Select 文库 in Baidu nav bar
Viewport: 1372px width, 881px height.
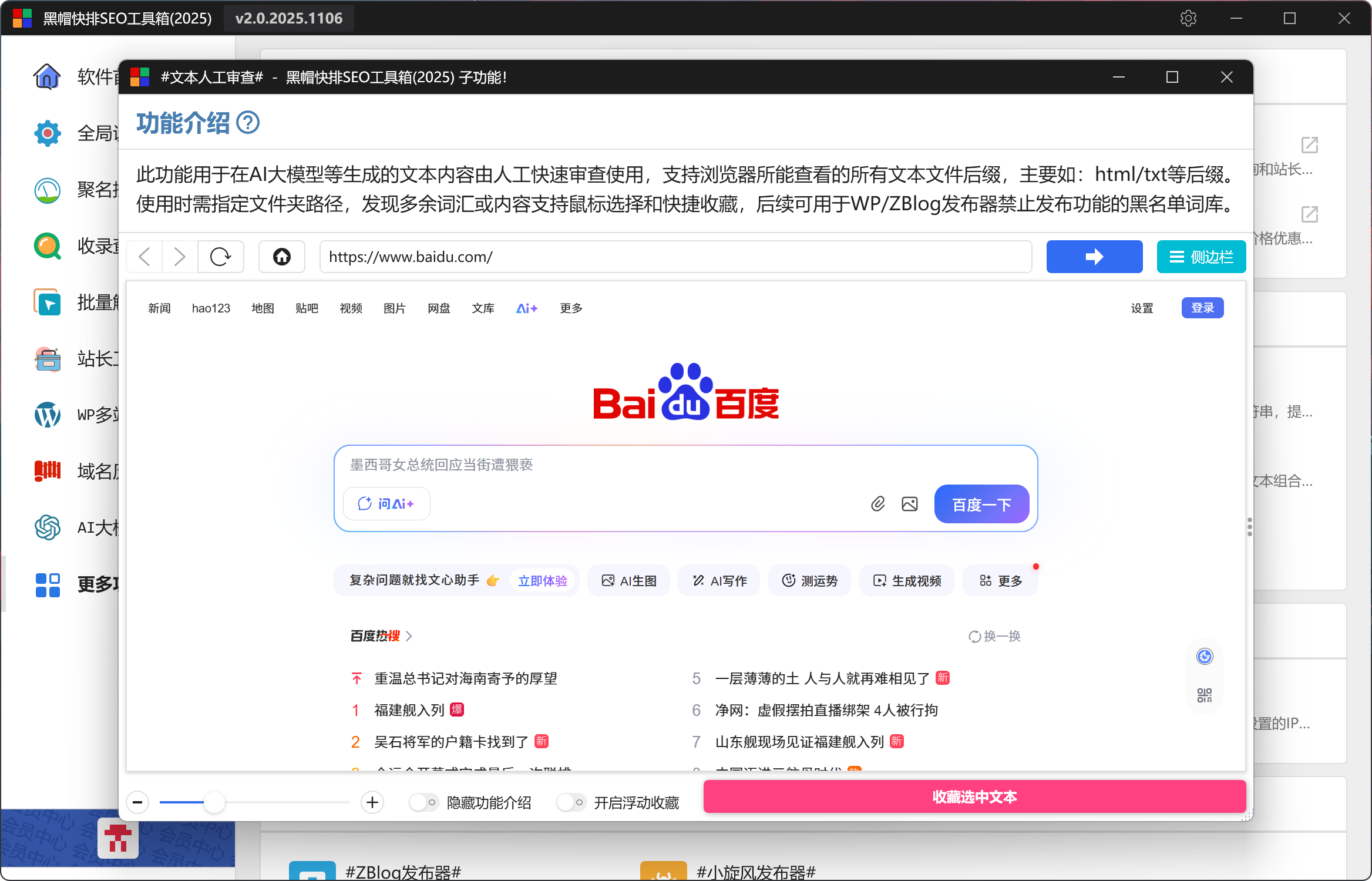[x=483, y=308]
